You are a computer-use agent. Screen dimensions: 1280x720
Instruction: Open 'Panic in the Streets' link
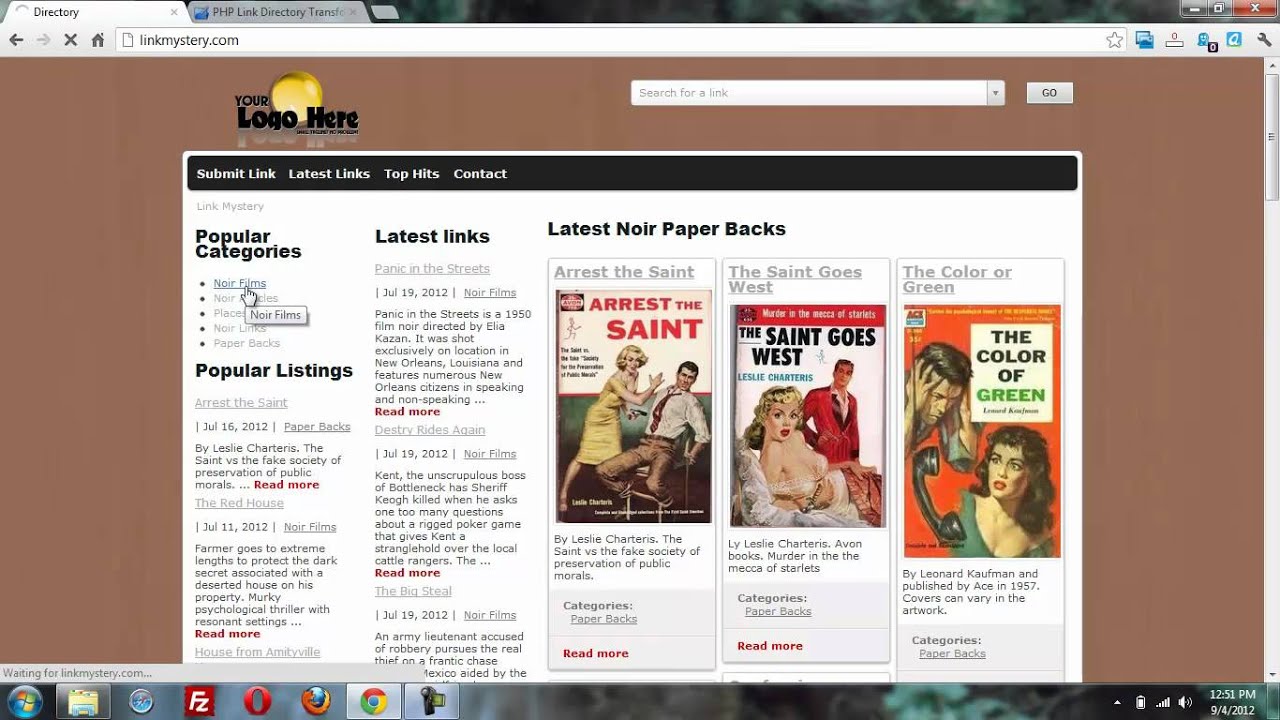(432, 268)
